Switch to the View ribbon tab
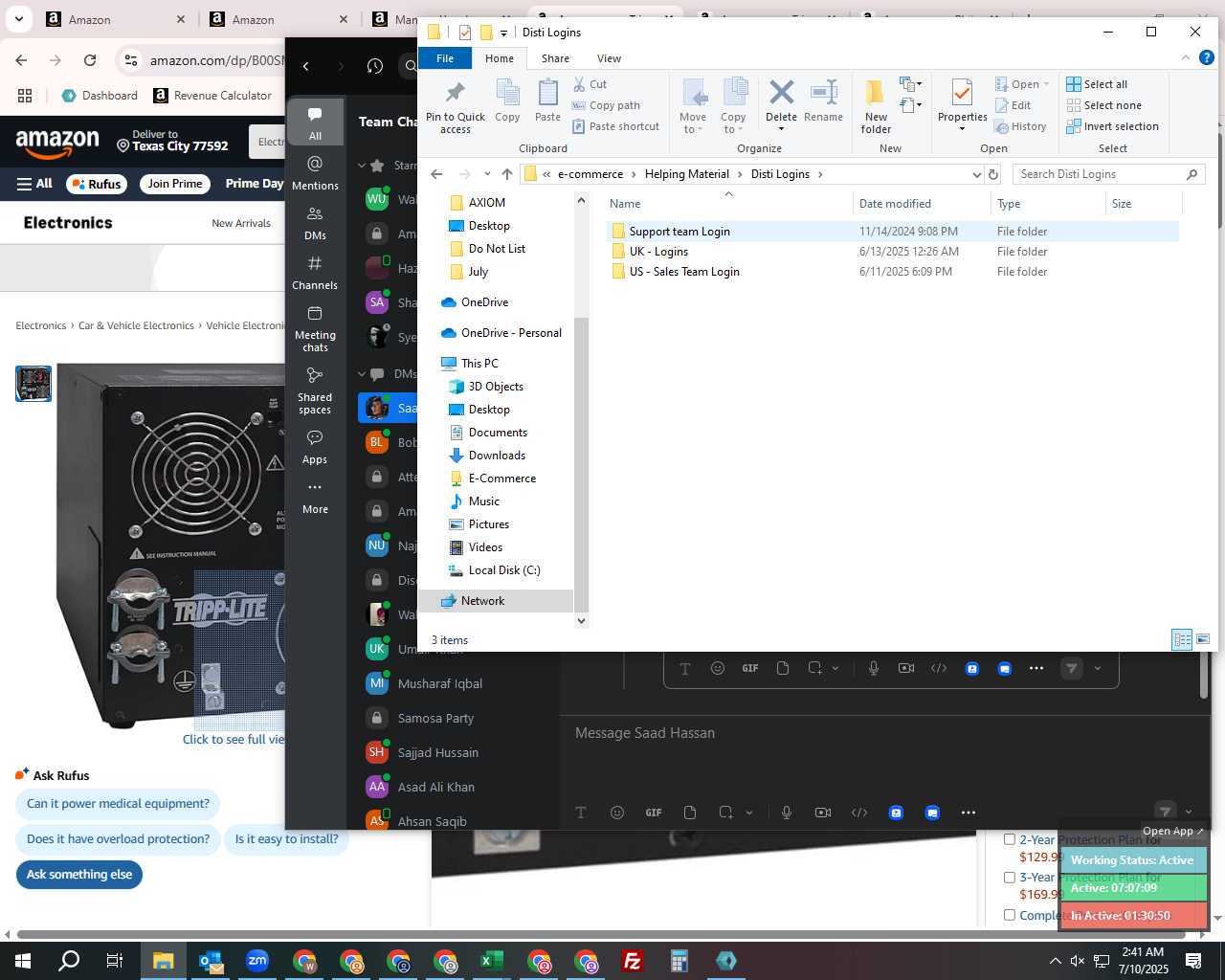The height and width of the screenshot is (980, 1225). pos(609,58)
